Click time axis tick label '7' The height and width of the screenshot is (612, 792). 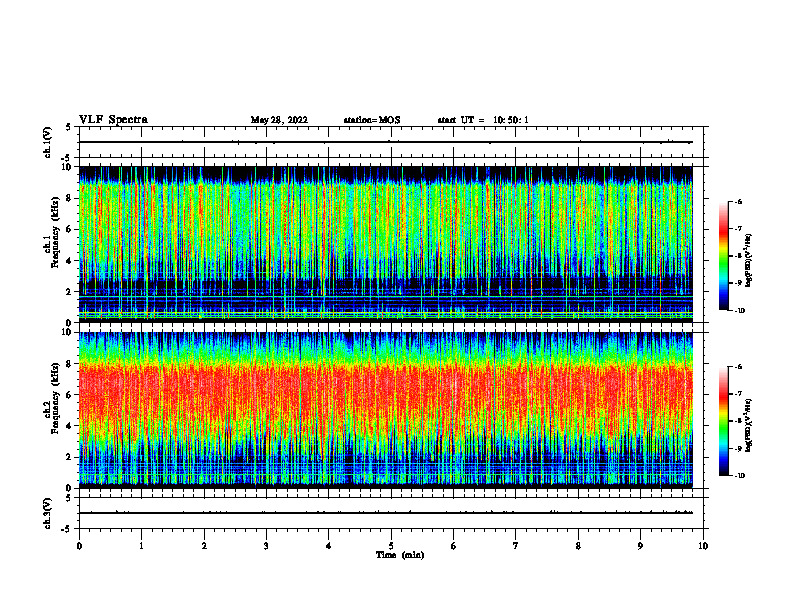[x=516, y=546]
